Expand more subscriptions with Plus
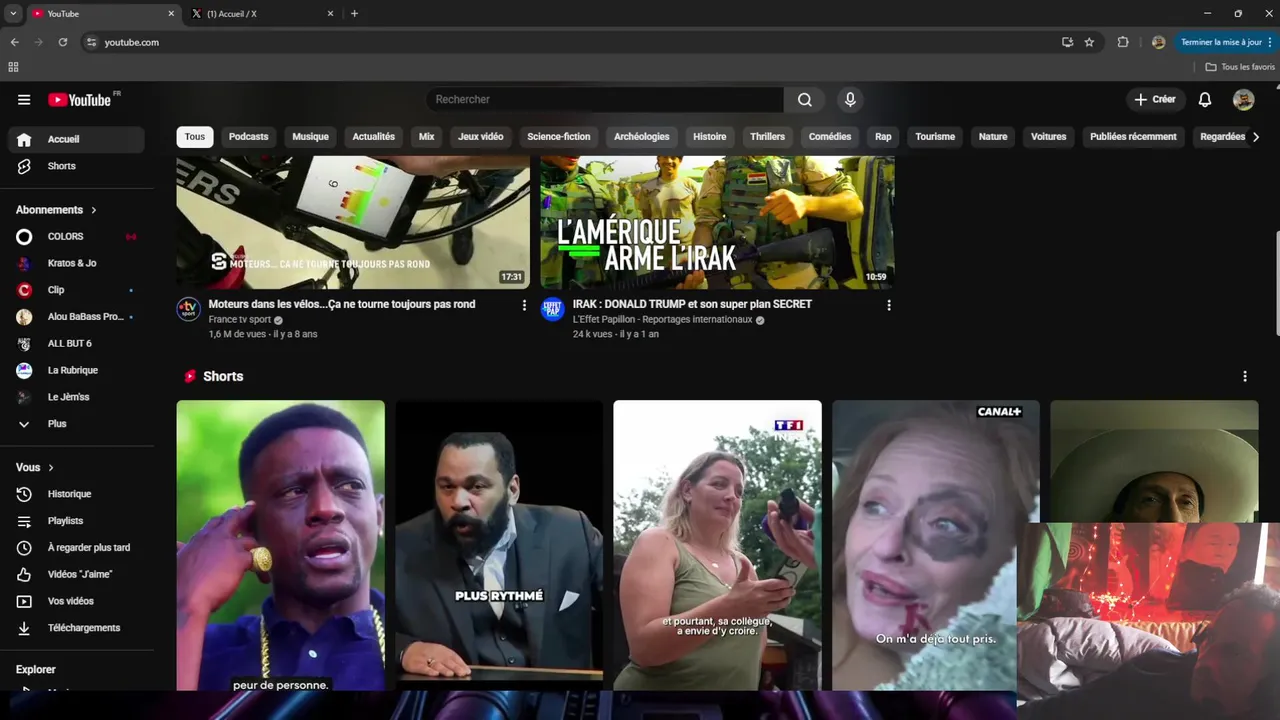Screen dimensions: 1280x720 (76, 424)
